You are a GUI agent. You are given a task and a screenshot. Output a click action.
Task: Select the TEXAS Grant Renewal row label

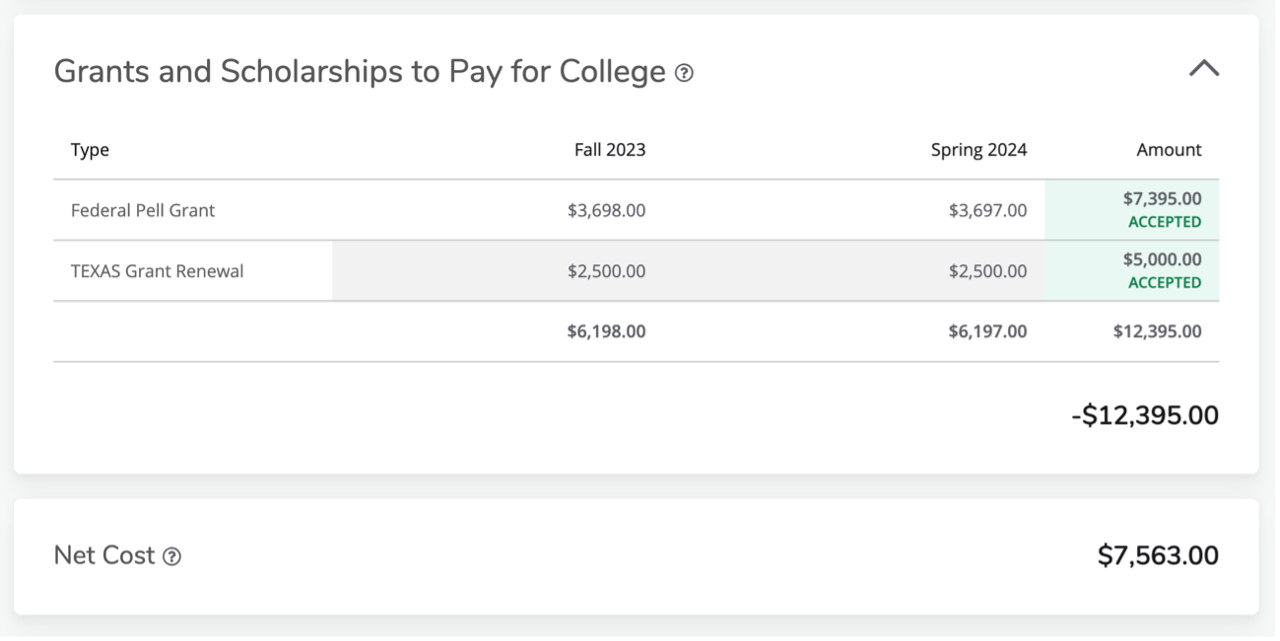[x=157, y=271]
